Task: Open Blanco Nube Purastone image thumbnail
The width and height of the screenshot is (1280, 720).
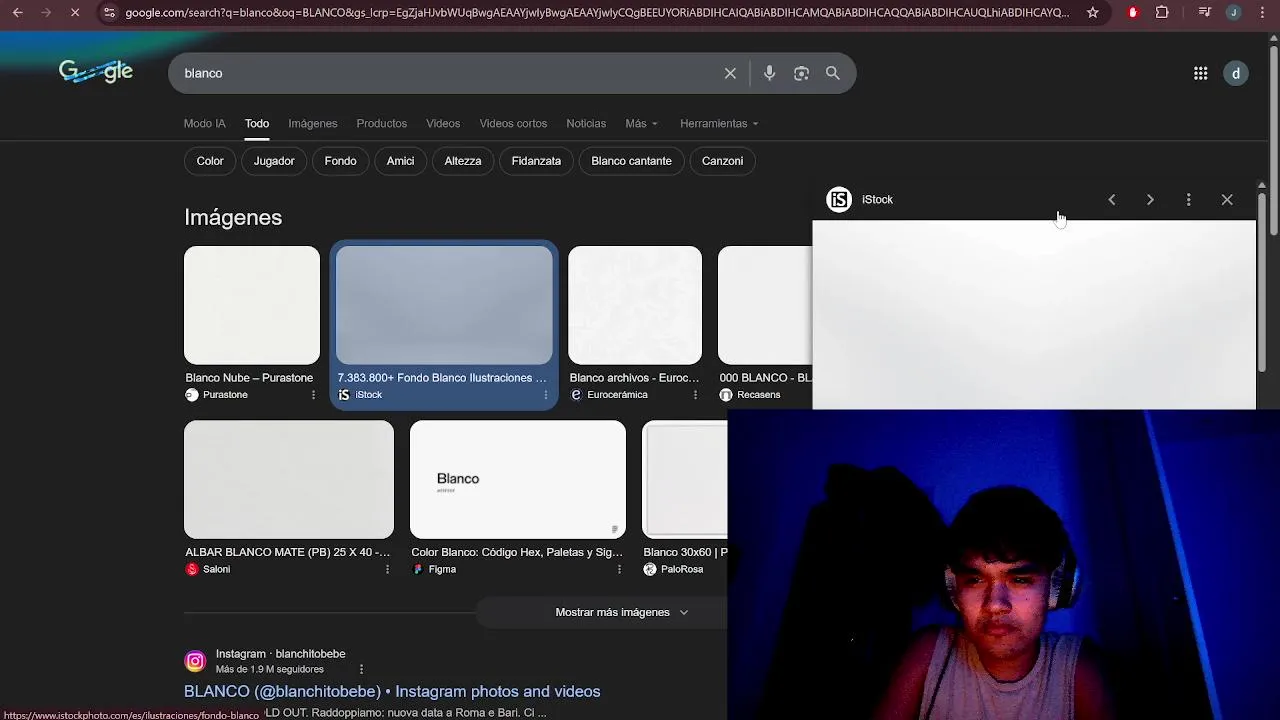Action: tap(252, 305)
